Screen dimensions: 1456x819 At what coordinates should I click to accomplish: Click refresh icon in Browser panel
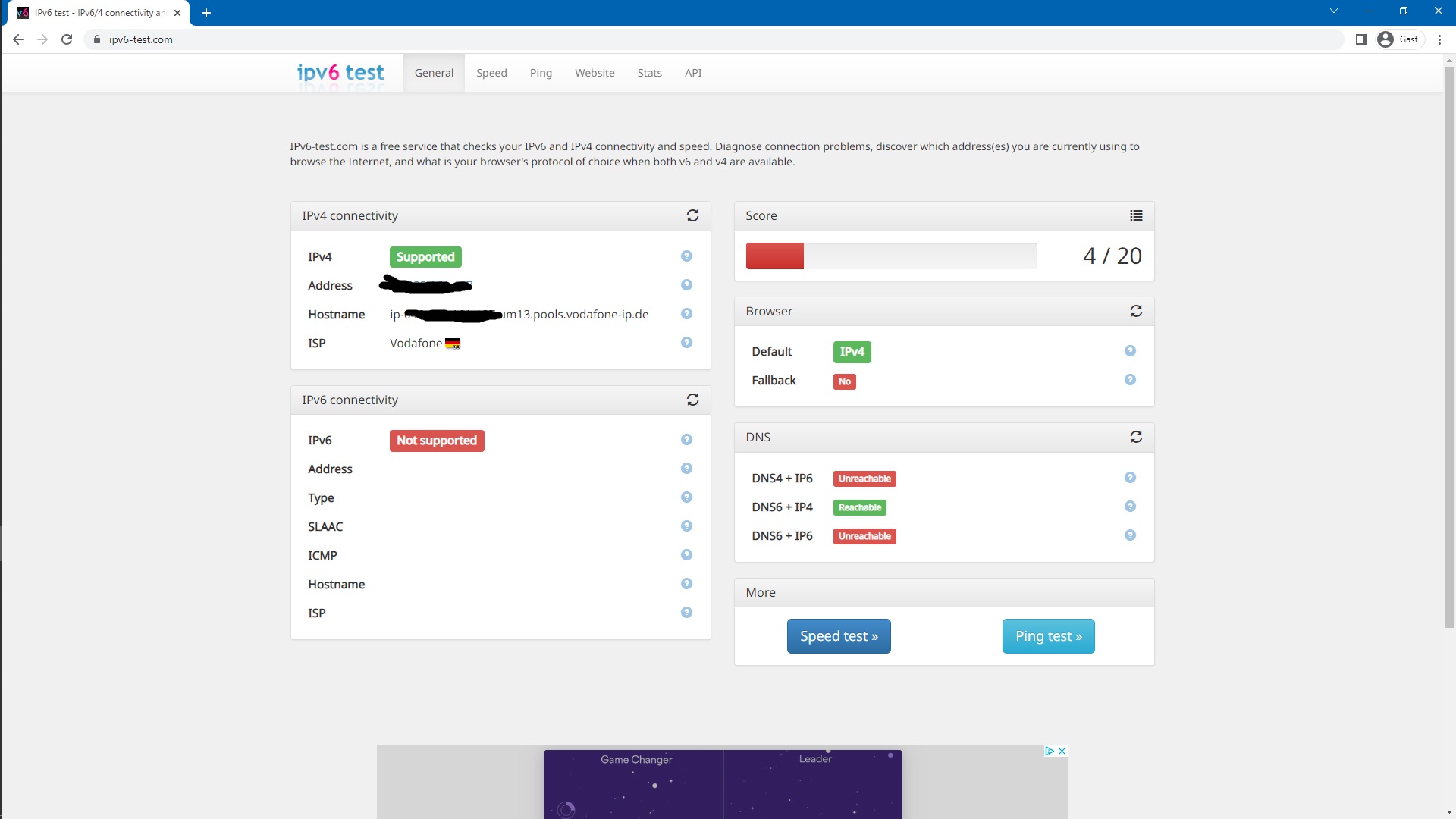coord(1136,312)
